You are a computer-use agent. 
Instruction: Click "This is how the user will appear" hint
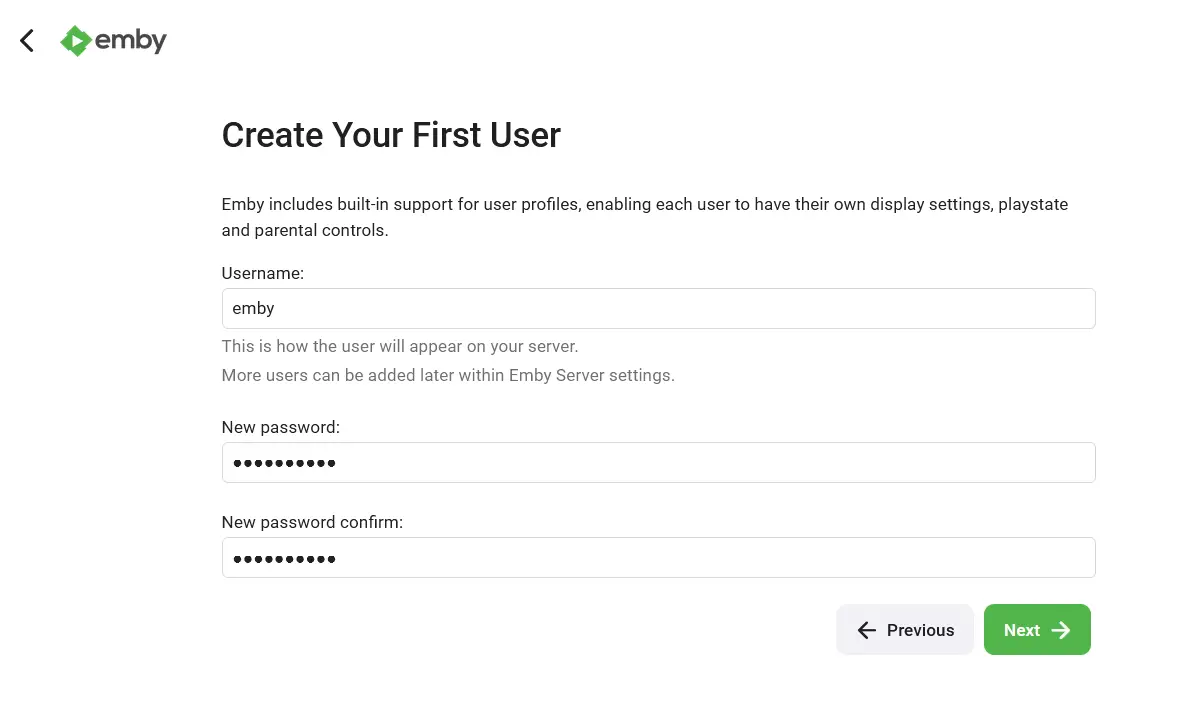[400, 347]
